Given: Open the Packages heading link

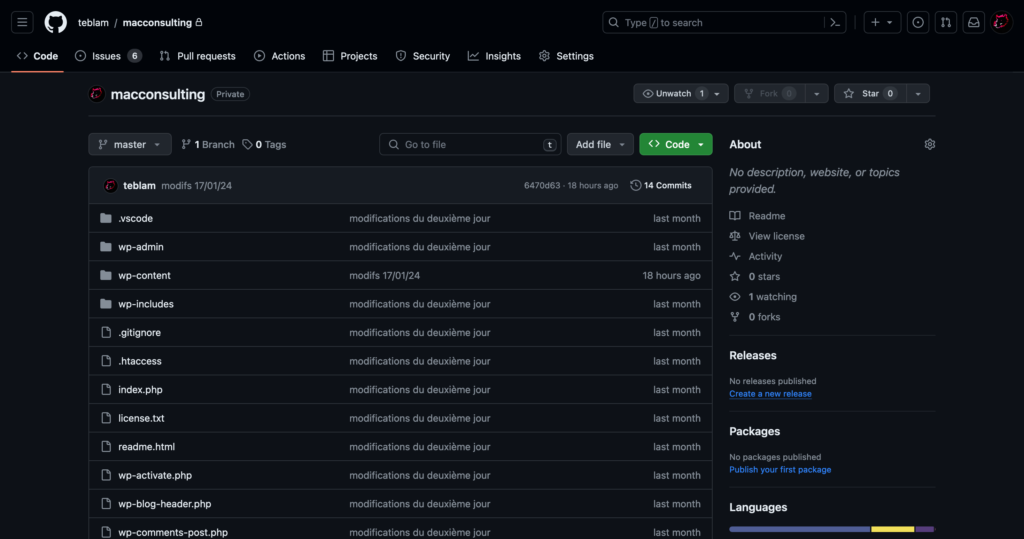Looking at the screenshot, I should 754,431.
